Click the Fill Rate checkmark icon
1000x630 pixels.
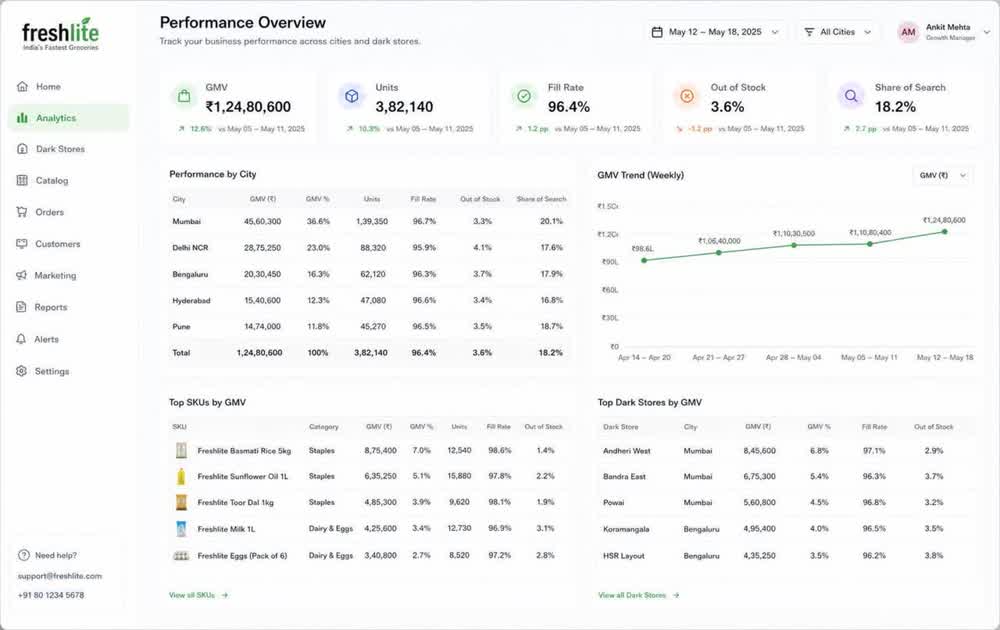tap(524, 96)
